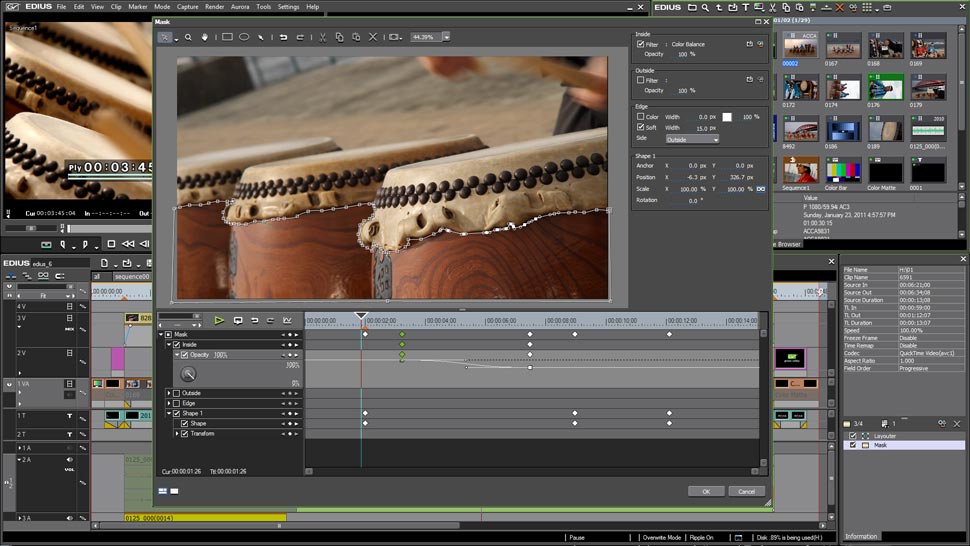Open the Settings menu
Screen dimensions: 970x546
click(288, 7)
